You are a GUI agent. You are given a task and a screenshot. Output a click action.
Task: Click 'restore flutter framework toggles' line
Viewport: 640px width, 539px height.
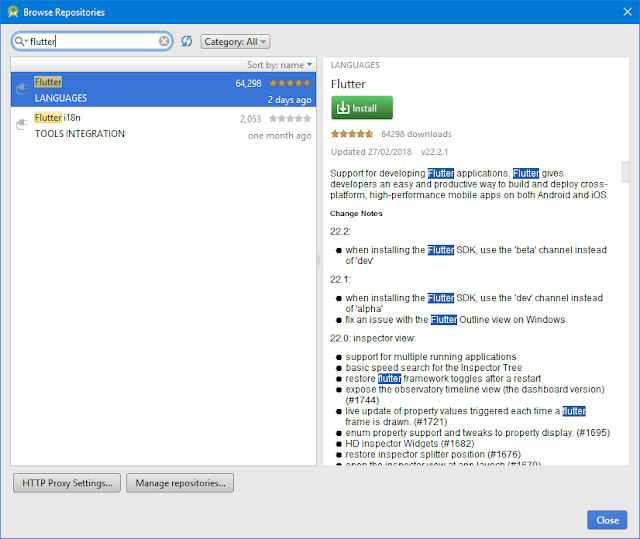click(x=443, y=379)
